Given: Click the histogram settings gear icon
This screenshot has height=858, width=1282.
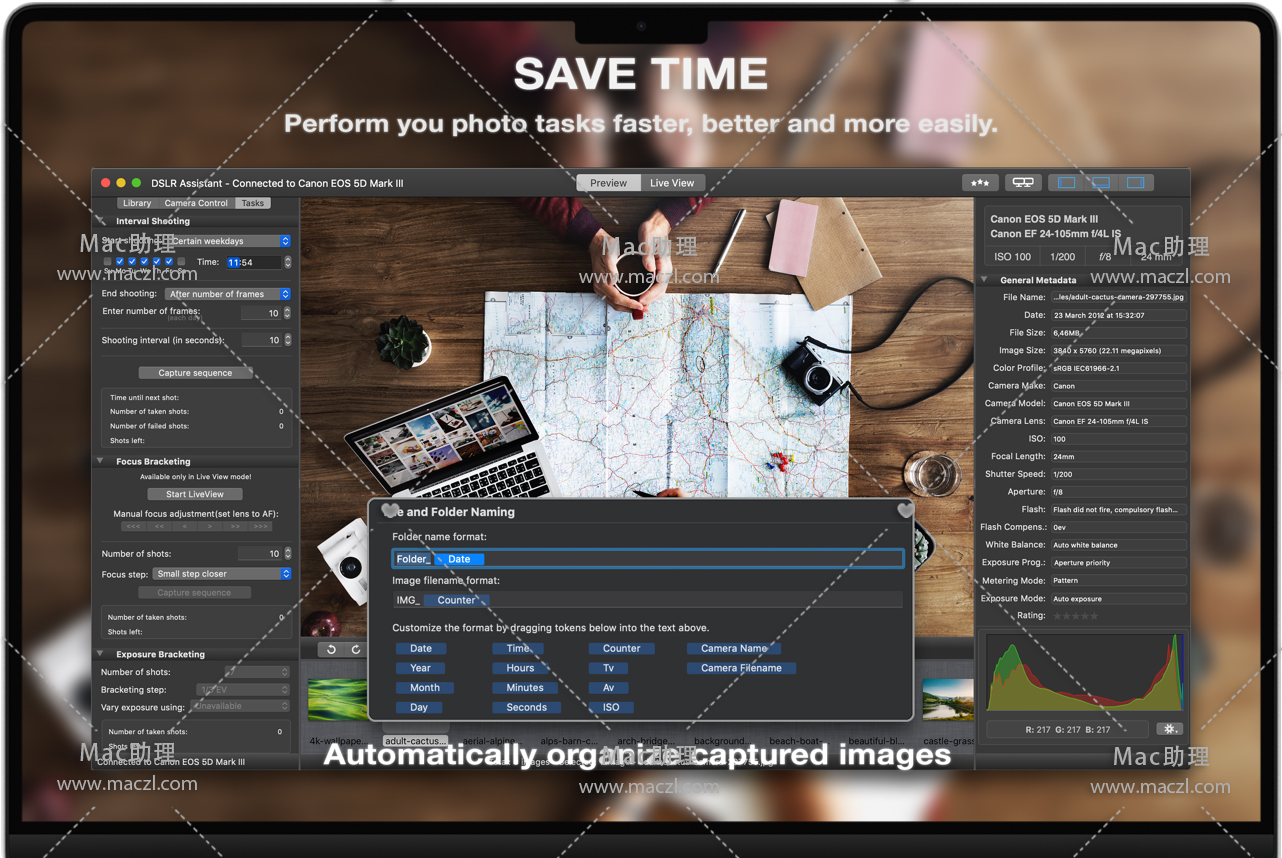Looking at the screenshot, I should pyautogui.click(x=1169, y=729).
